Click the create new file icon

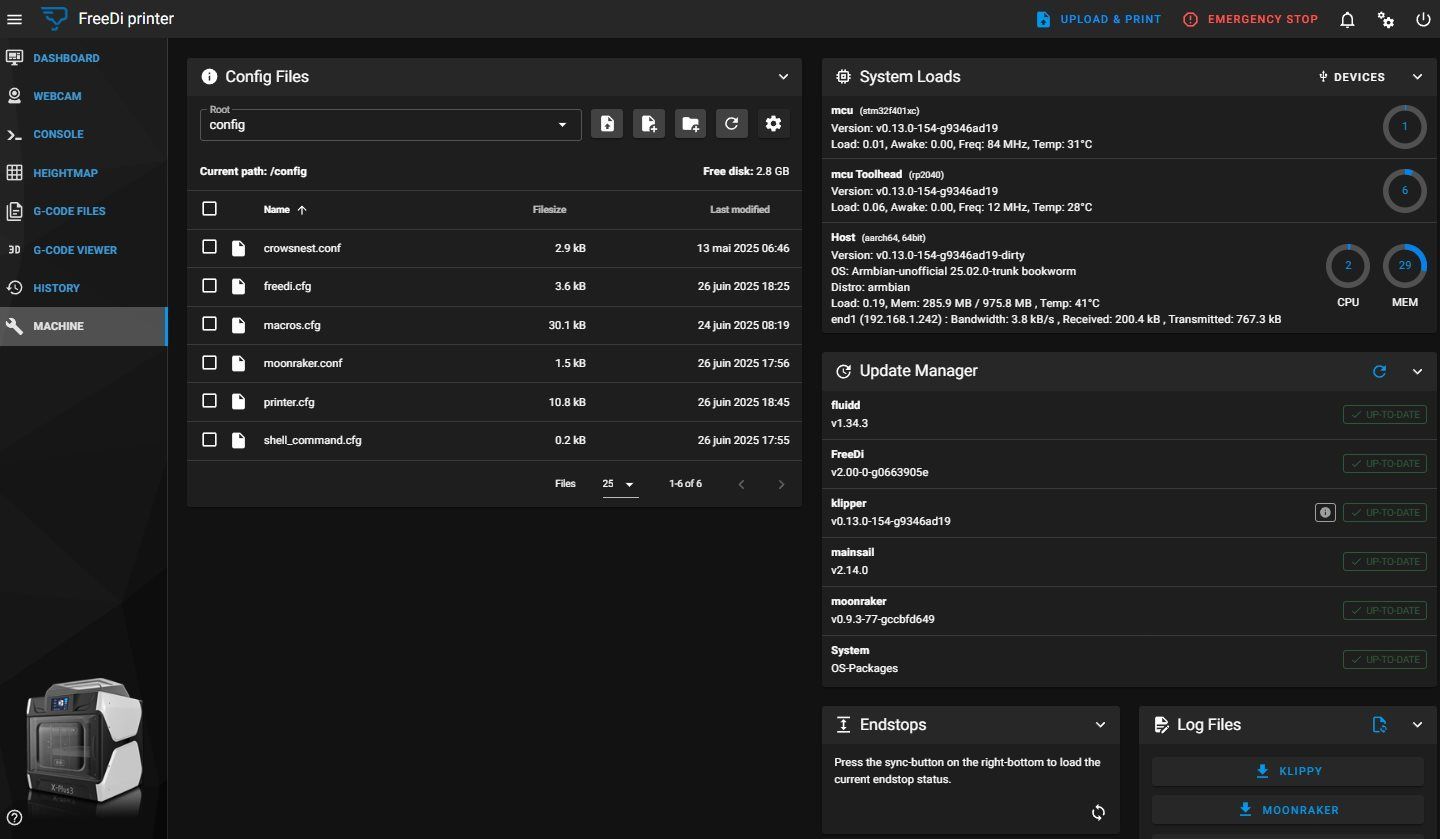click(x=649, y=124)
